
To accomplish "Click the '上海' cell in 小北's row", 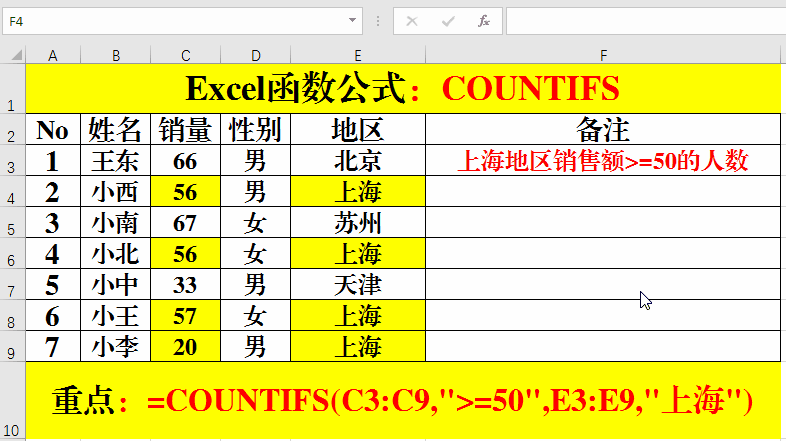I will point(358,254).
